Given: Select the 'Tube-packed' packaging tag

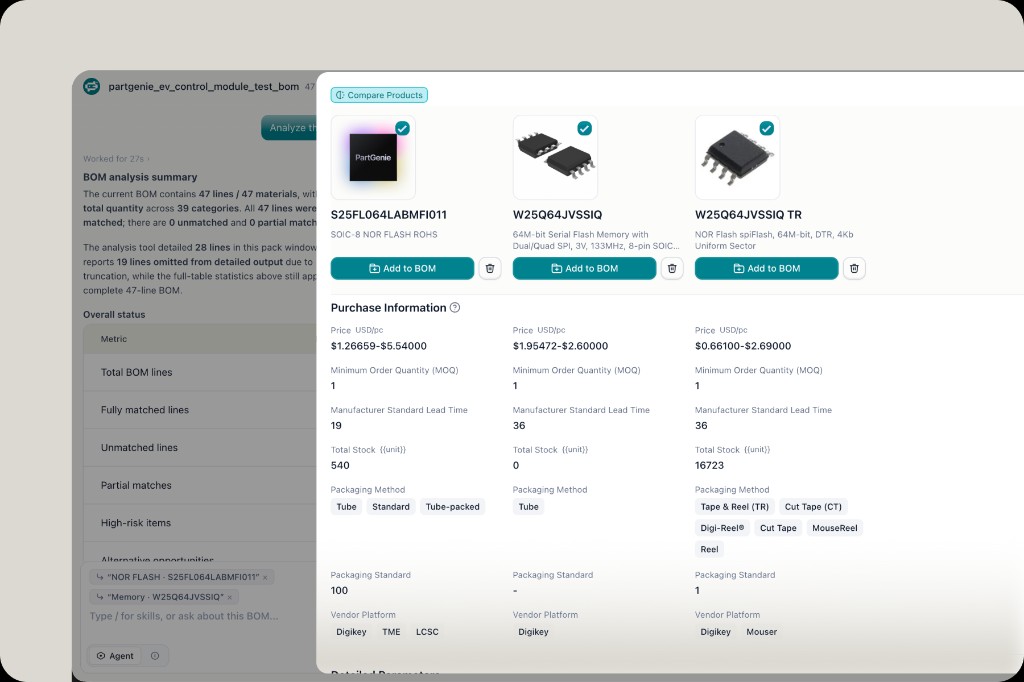Looking at the screenshot, I should click(x=453, y=507).
